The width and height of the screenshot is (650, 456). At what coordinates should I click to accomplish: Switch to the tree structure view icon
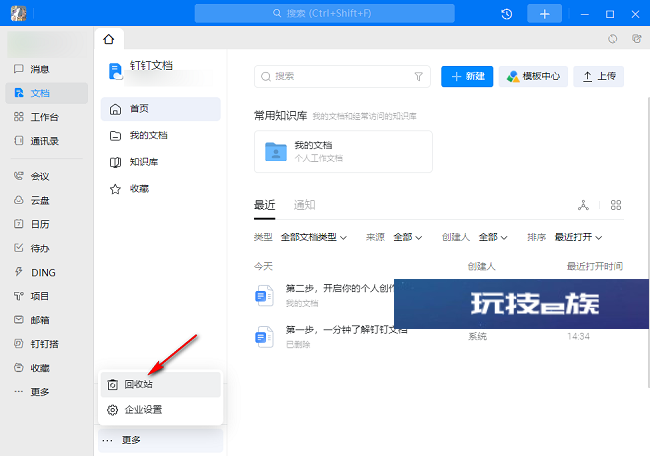pos(583,205)
